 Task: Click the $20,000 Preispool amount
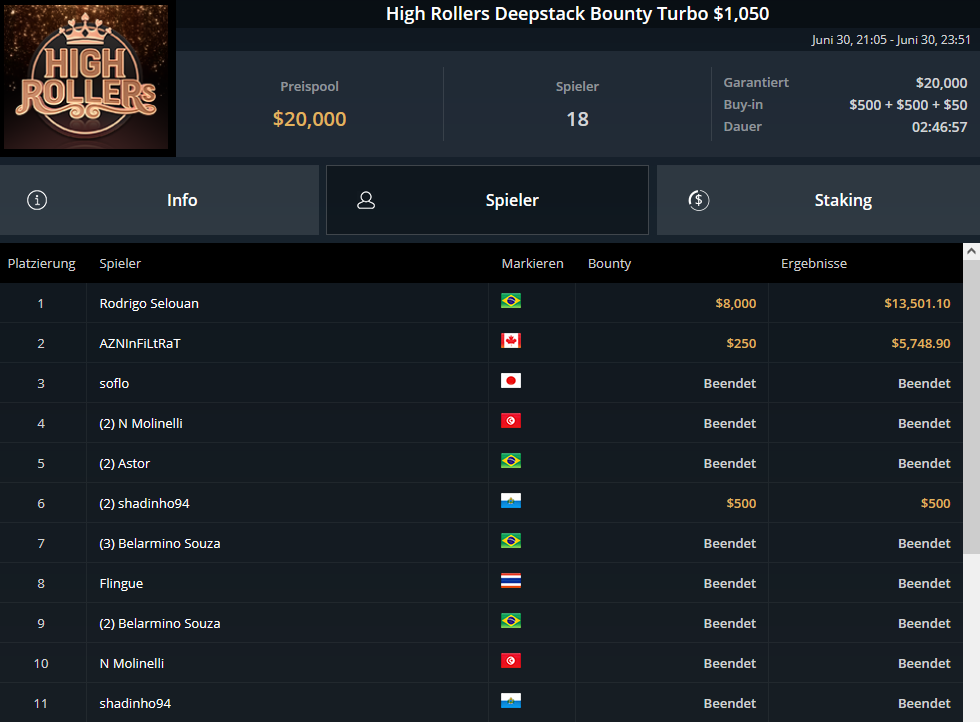click(x=309, y=119)
